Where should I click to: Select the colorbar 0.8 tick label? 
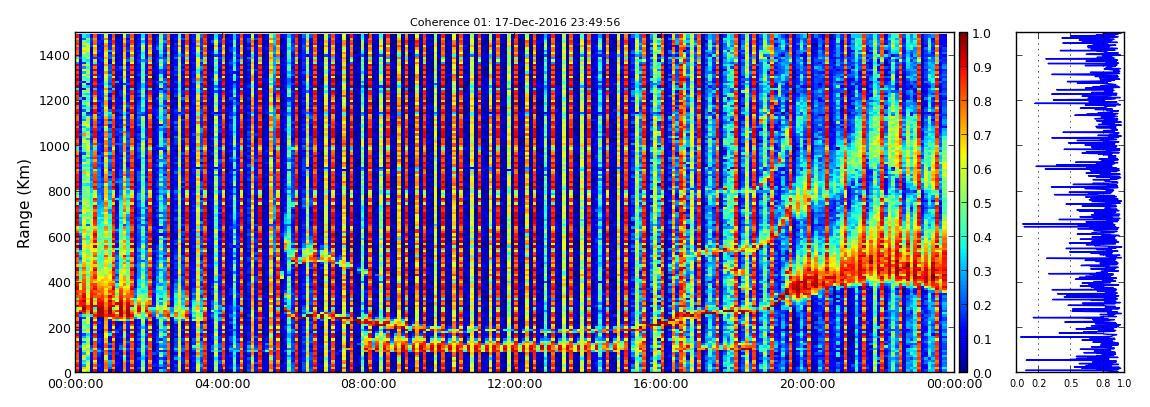(x=982, y=102)
